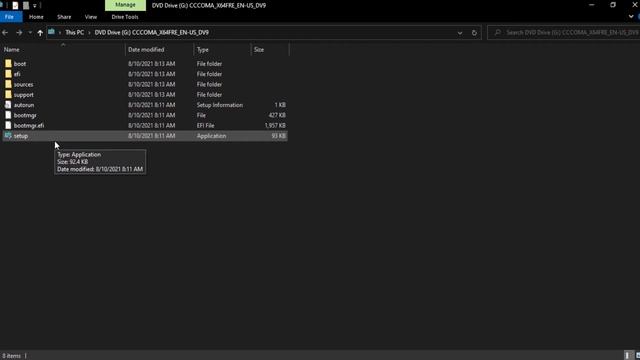Click properties icon in quick access toolbar
This screenshot has width=640, height=360.
tap(16, 6)
